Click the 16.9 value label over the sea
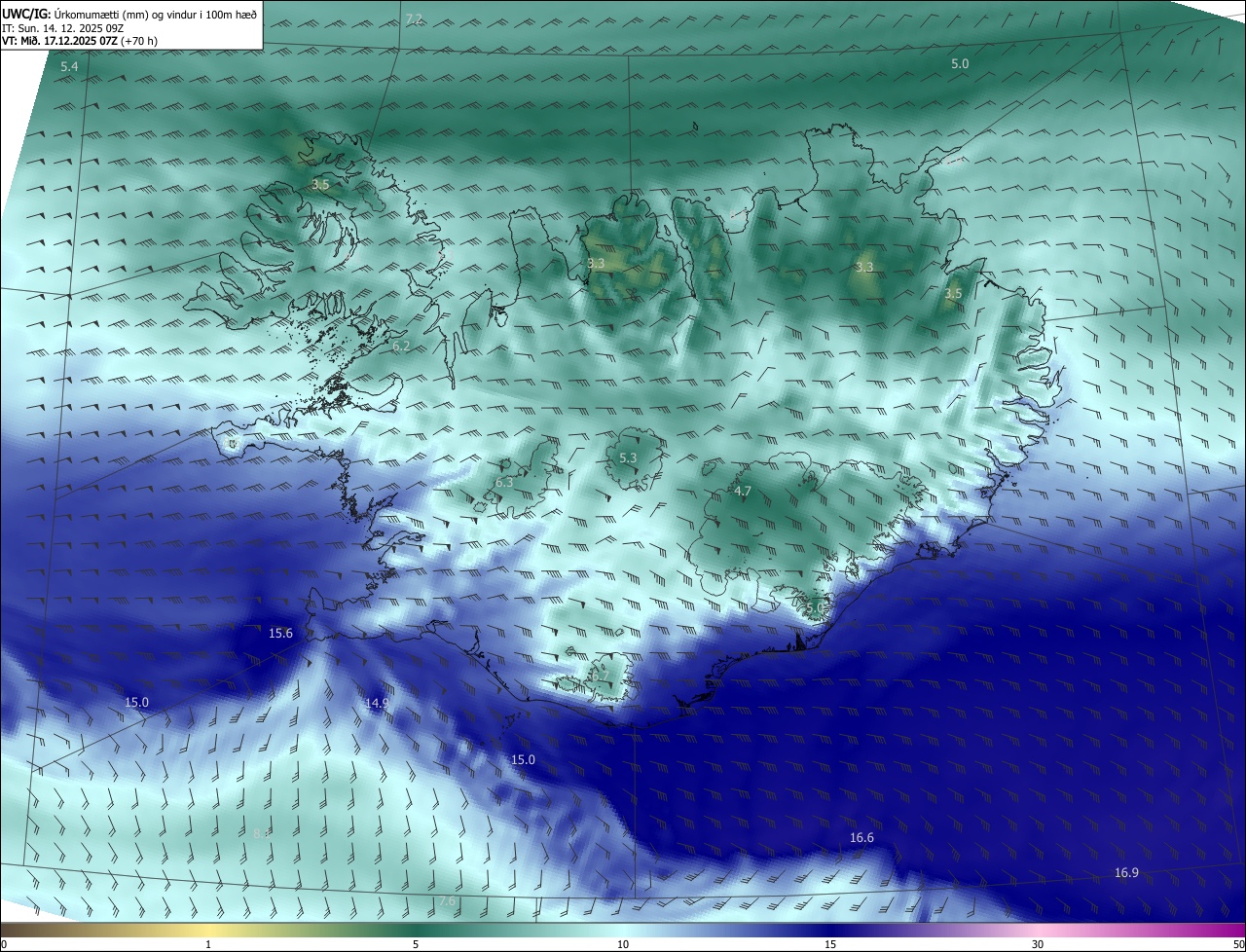Image resolution: width=1246 pixels, height=952 pixels. tap(1126, 872)
